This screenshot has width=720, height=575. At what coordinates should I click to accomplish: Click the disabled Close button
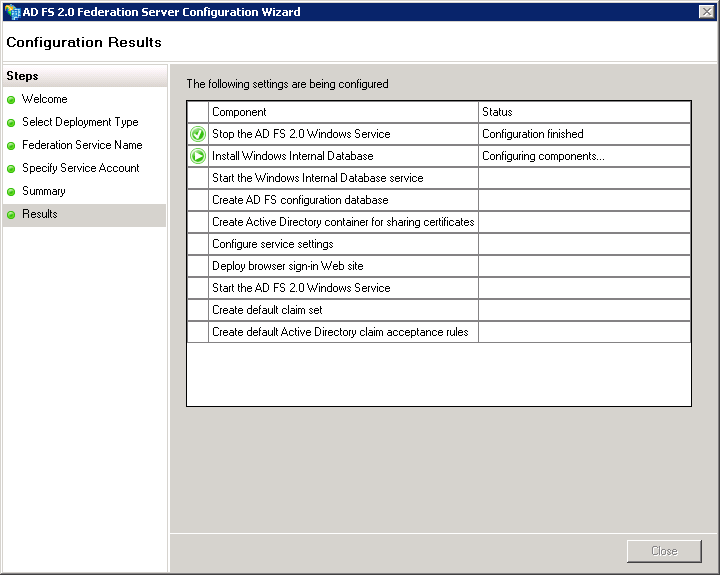point(664,551)
